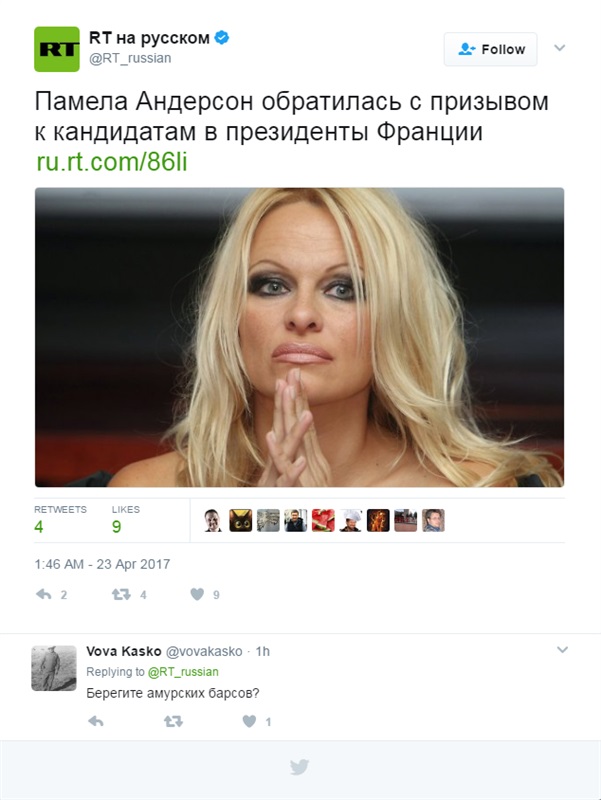
Task: Open the @RT_russian mention in the reply
Action: (183, 672)
